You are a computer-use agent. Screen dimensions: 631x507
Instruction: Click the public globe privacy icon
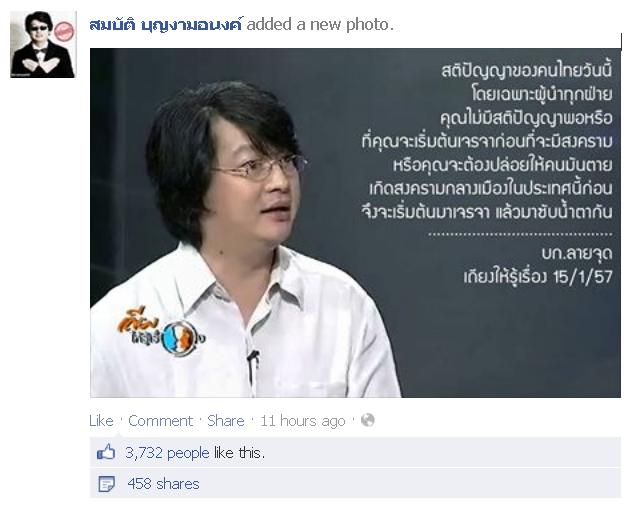(368, 420)
